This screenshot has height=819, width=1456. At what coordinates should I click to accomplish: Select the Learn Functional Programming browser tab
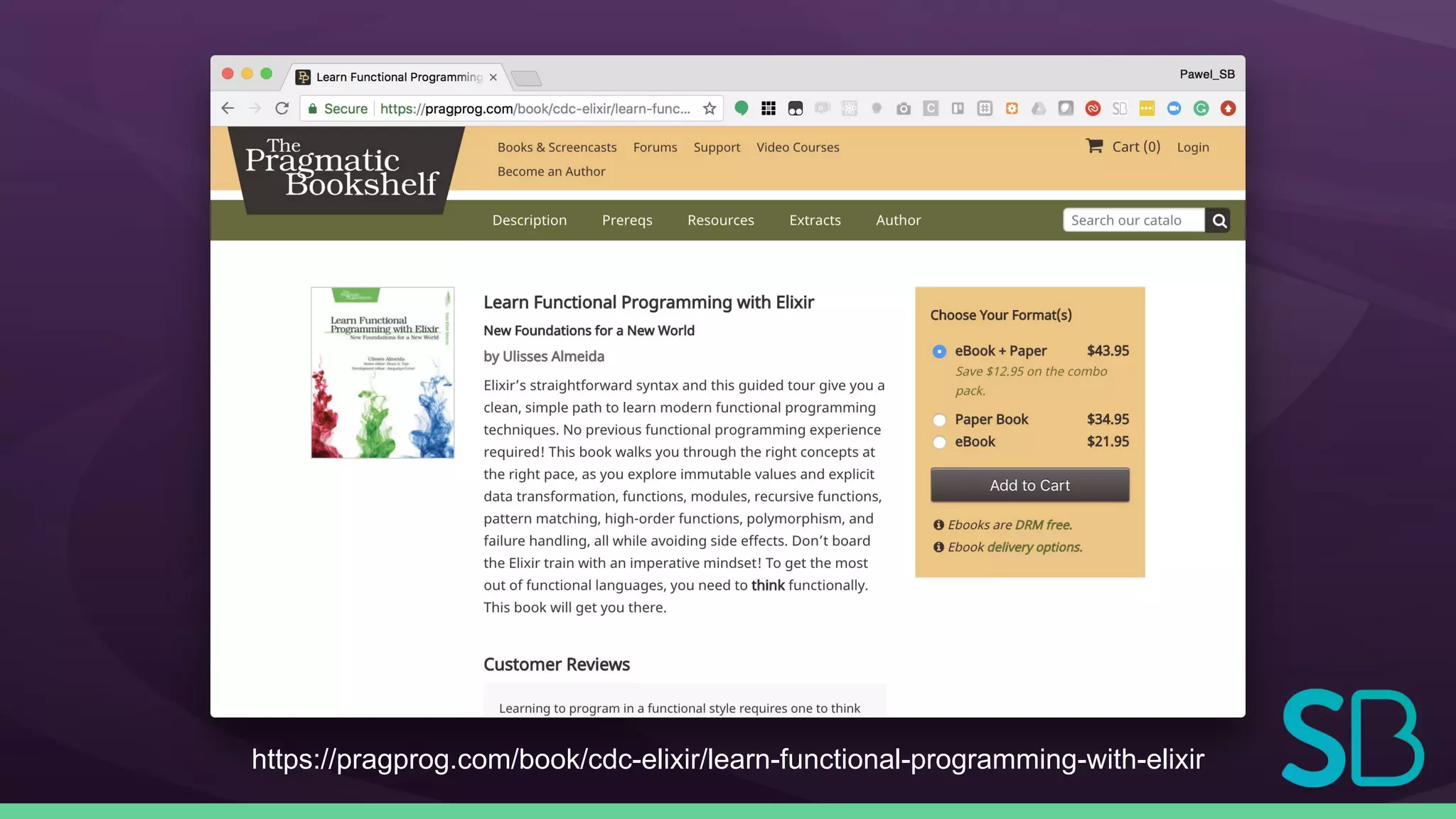[x=397, y=77]
